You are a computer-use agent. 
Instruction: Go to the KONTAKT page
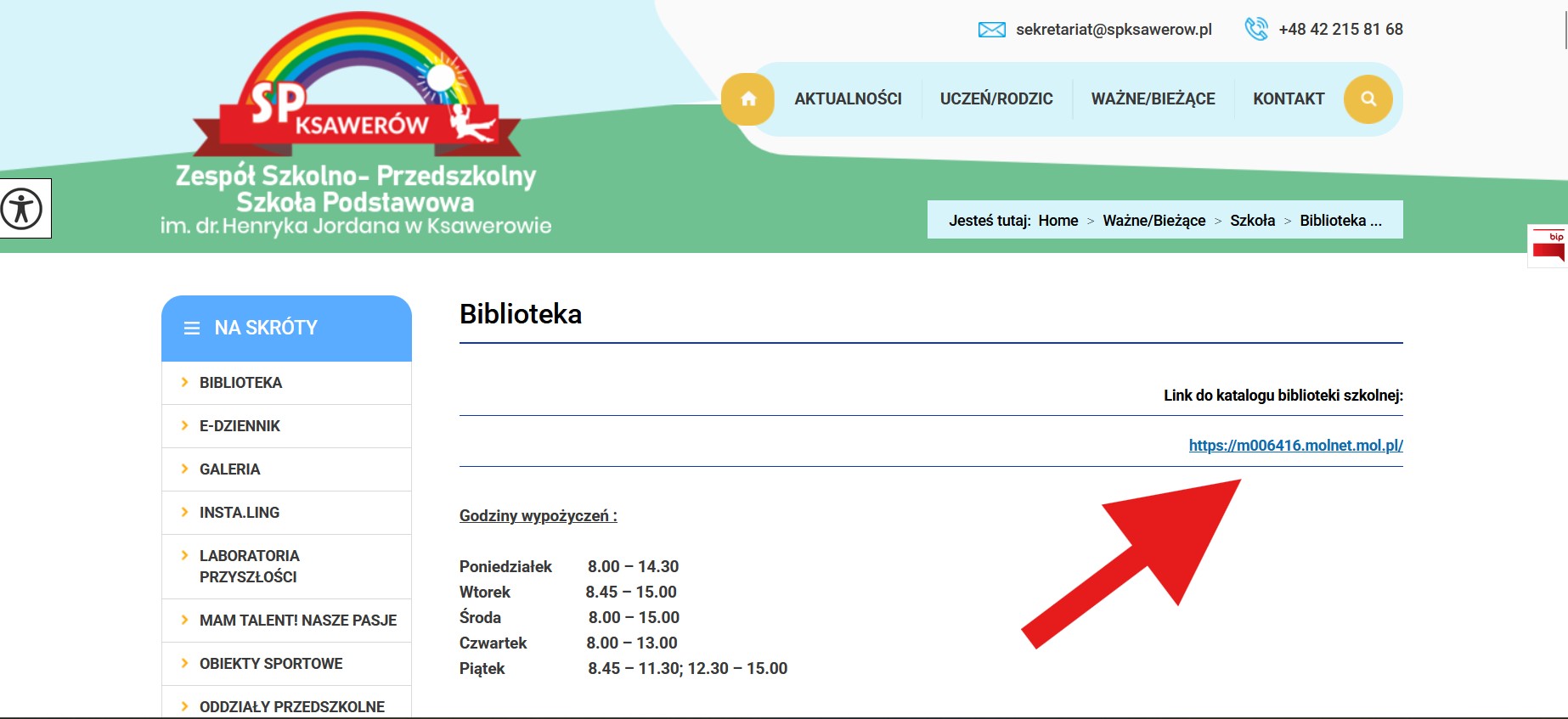point(1288,99)
